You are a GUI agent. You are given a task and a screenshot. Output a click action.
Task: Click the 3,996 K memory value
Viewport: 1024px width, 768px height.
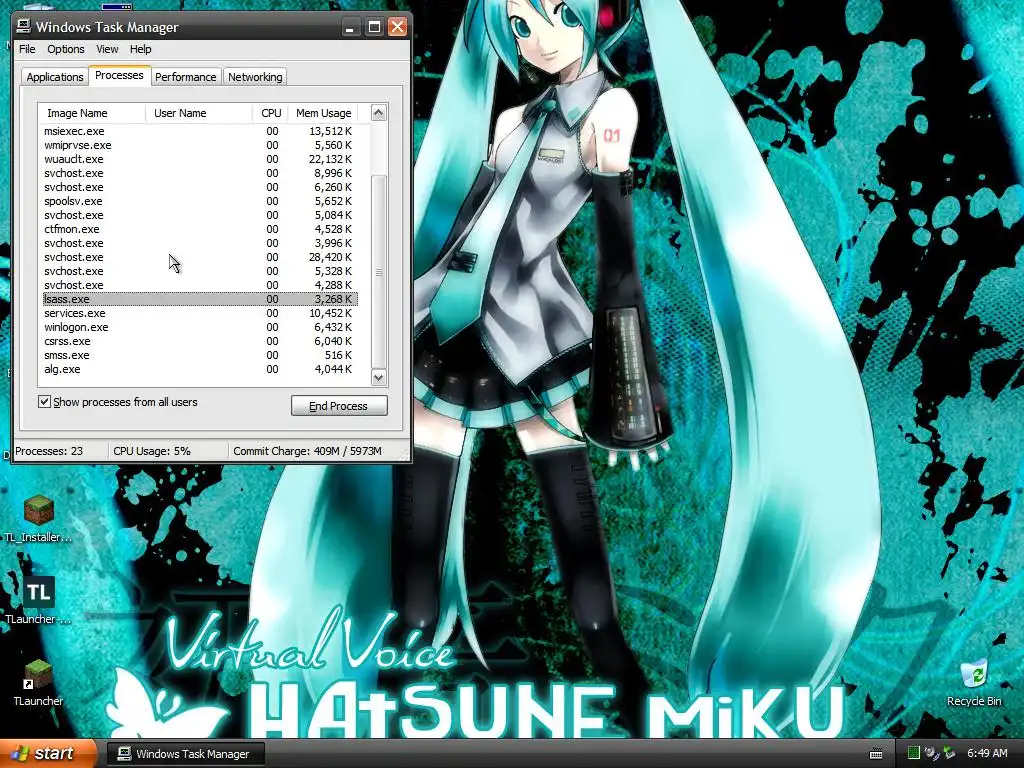click(333, 243)
